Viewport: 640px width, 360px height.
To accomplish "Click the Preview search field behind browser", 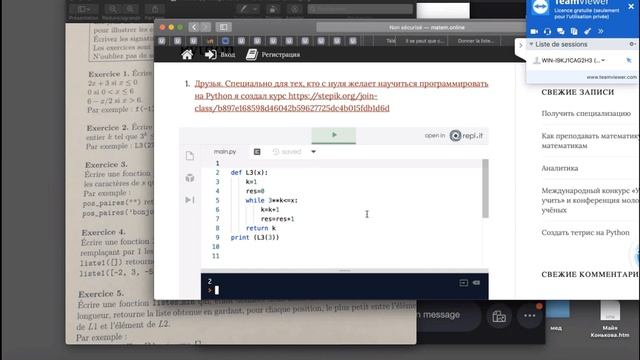I will 360,9.
